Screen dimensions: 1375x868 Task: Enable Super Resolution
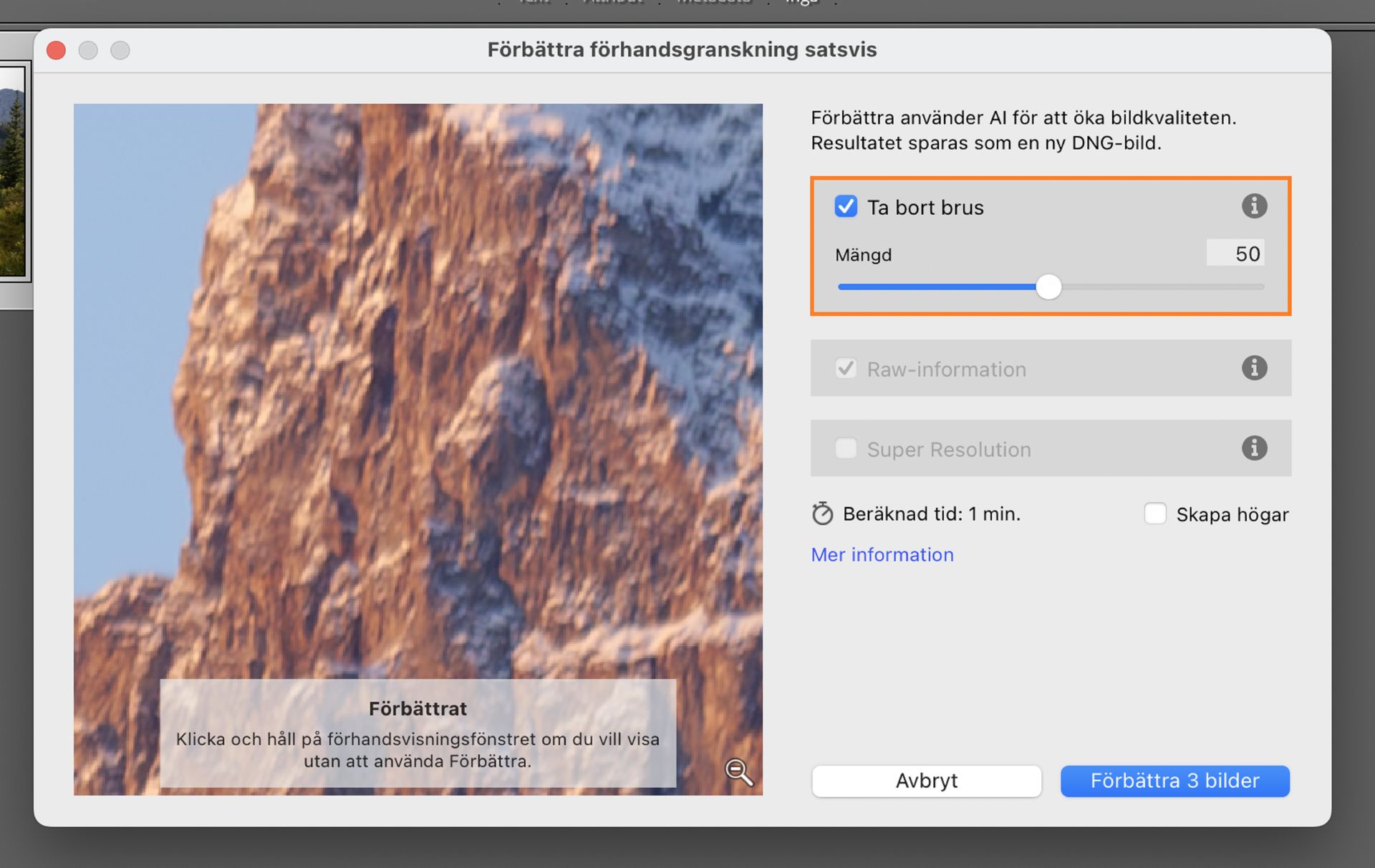[846, 448]
